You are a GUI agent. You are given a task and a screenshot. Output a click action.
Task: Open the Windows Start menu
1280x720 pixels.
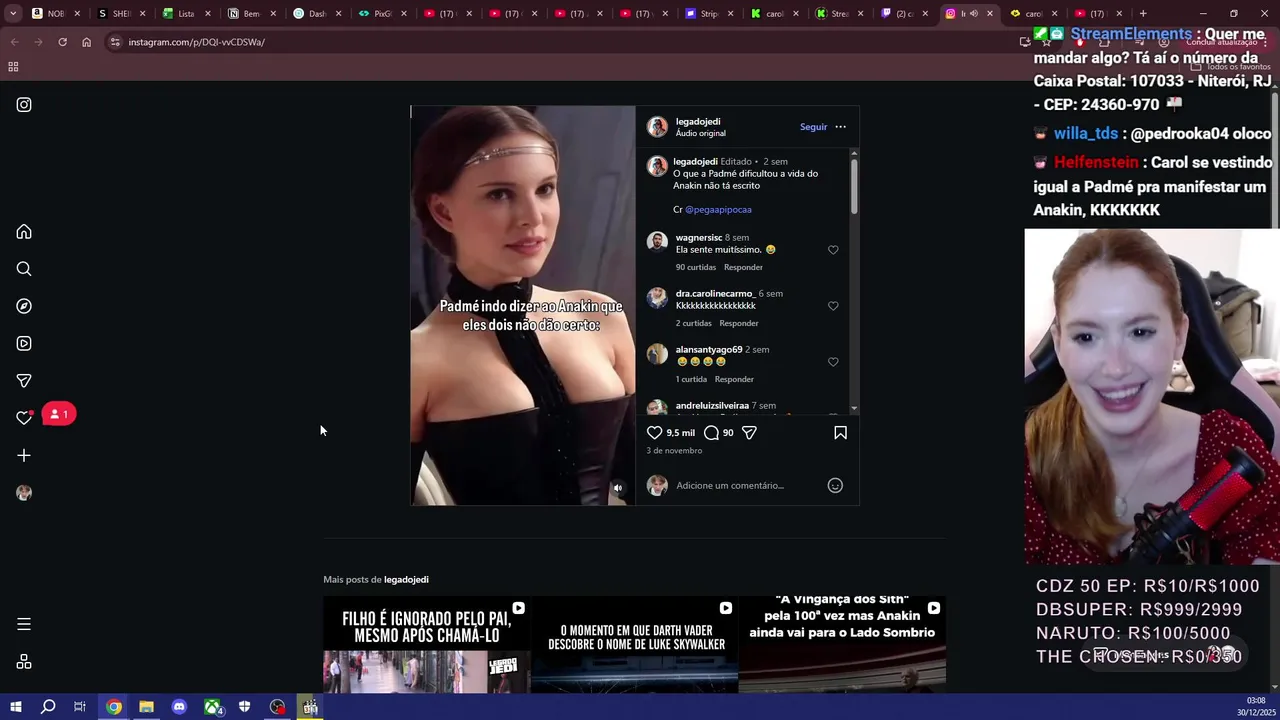15,707
